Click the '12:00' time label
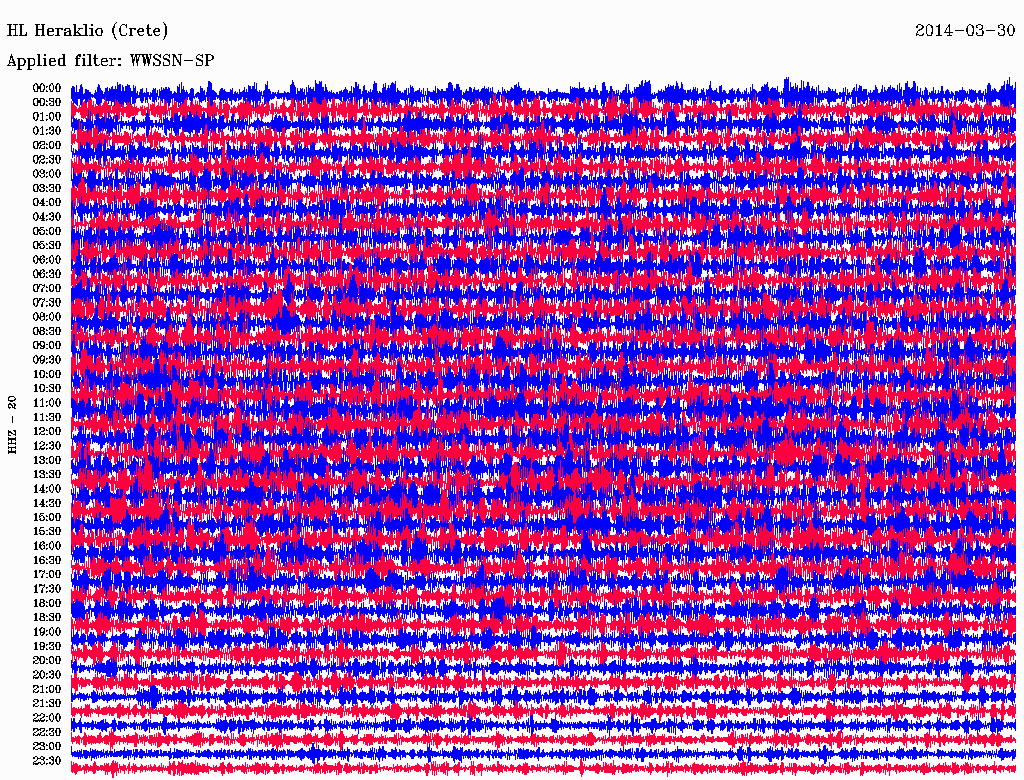Viewport: 1024px width, 780px height. click(x=47, y=431)
